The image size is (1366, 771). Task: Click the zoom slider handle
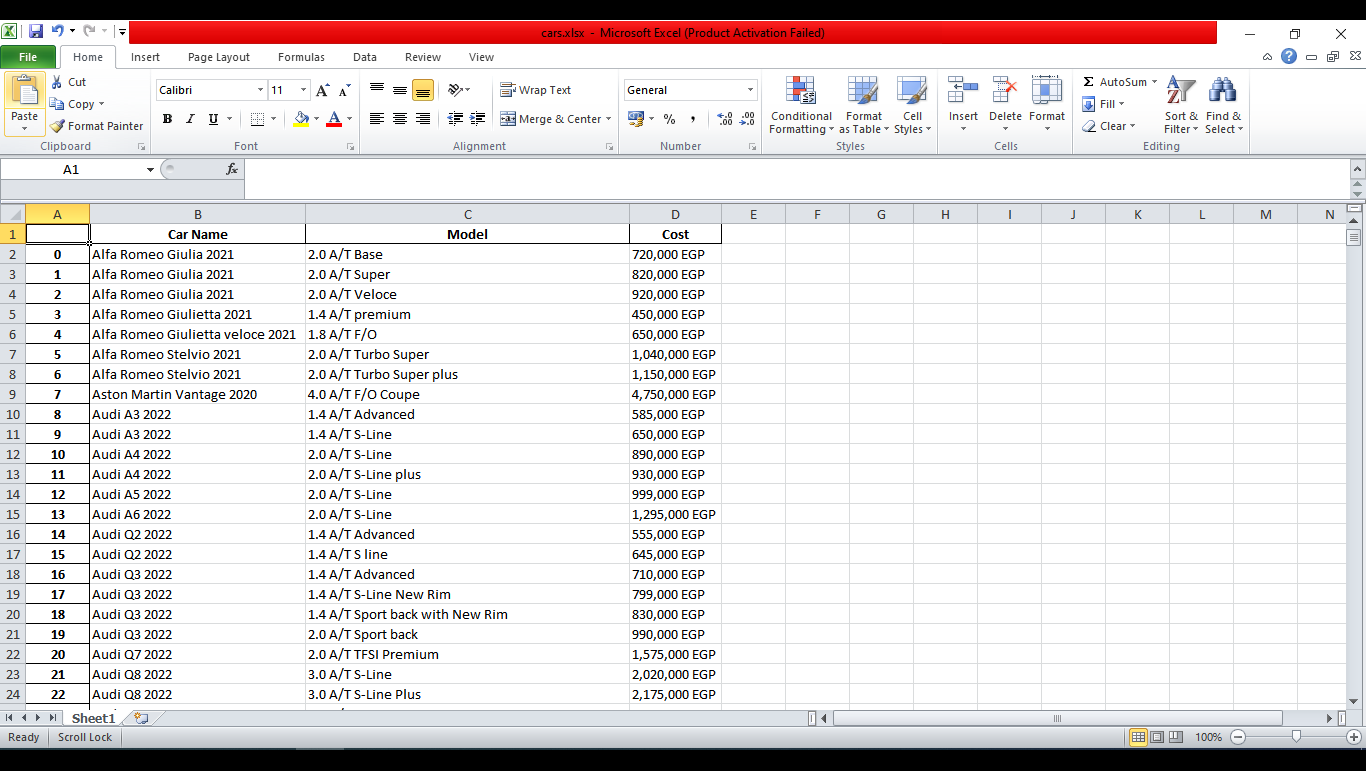coord(1296,737)
